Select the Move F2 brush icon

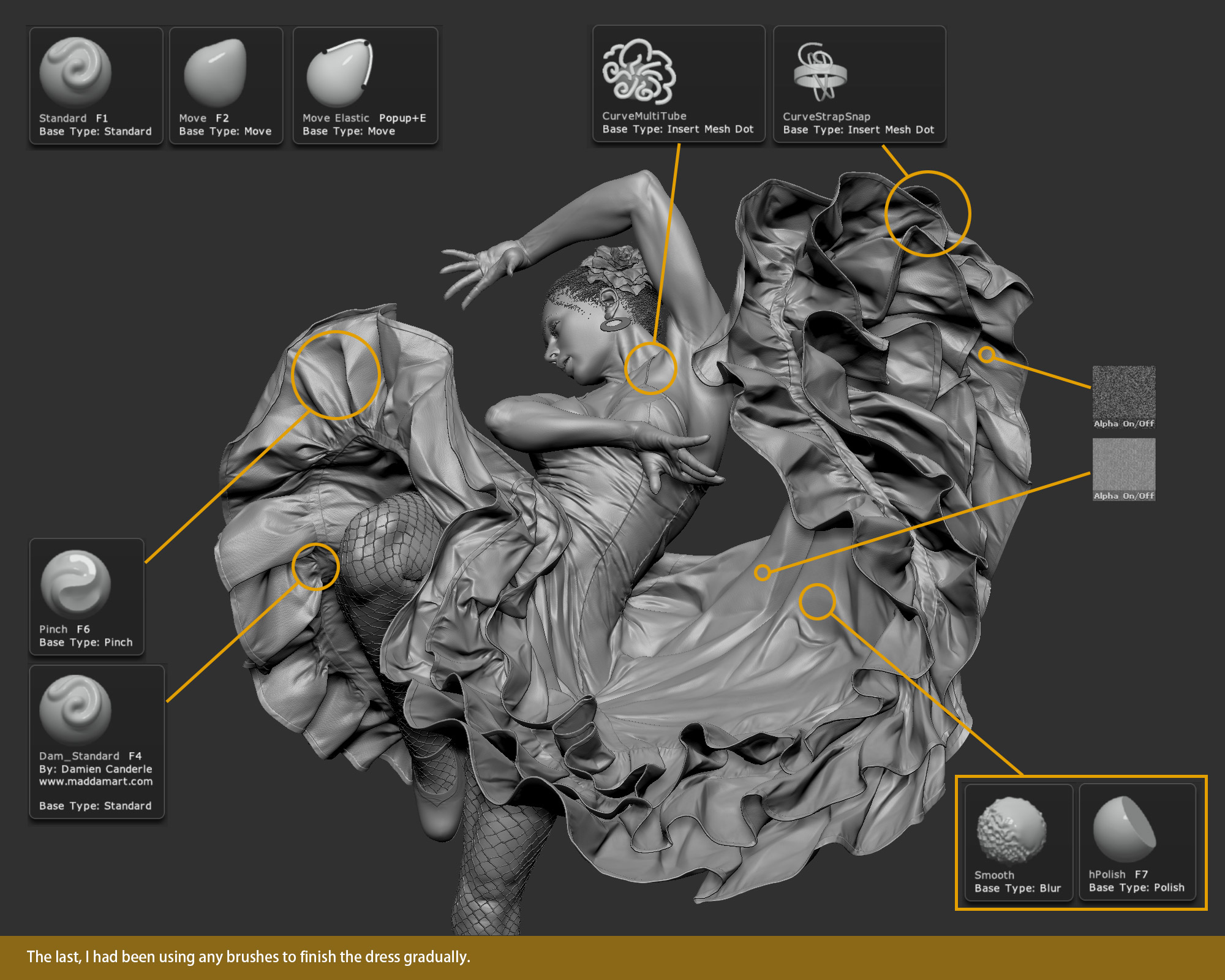pos(215,72)
